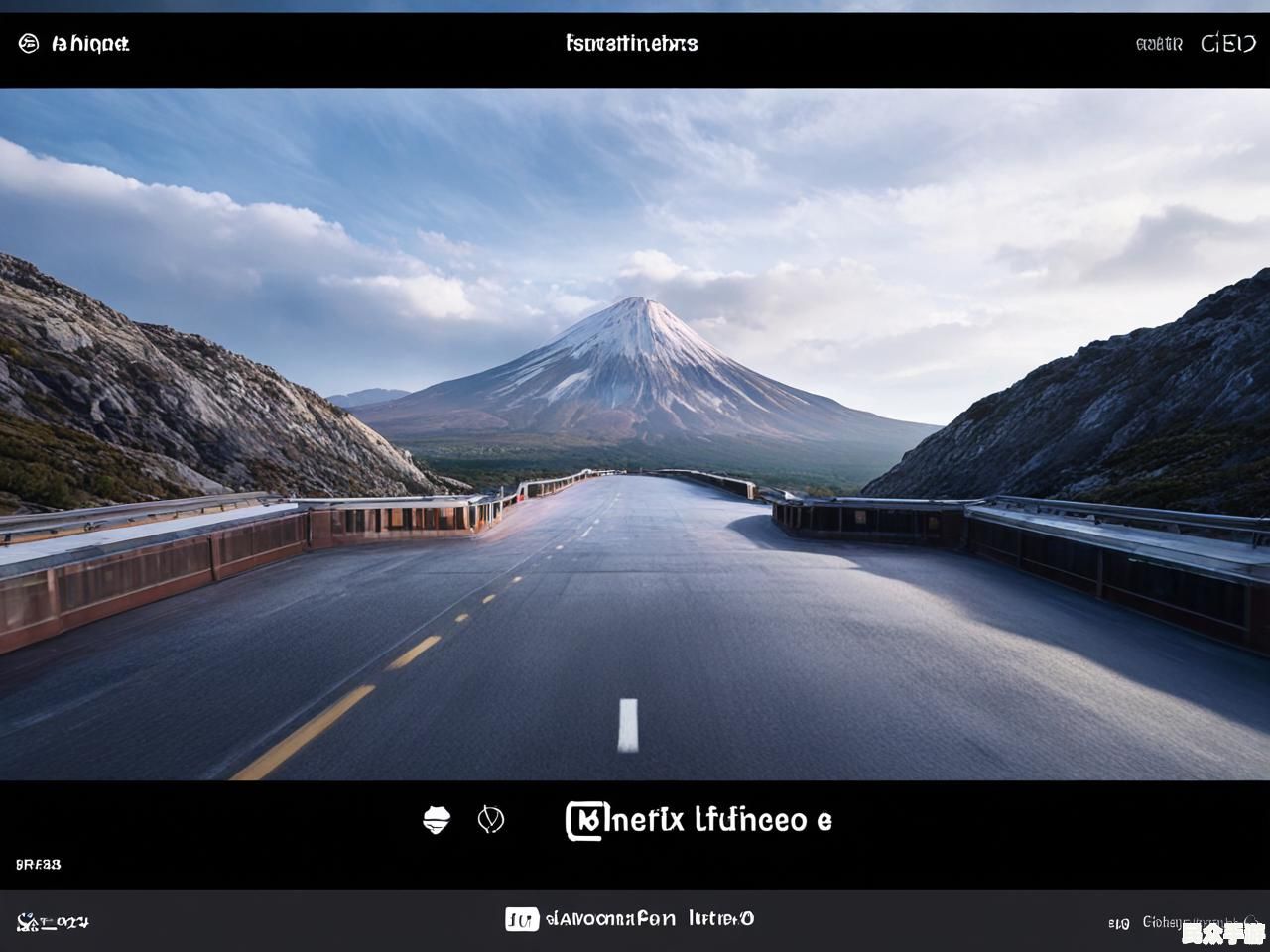
Task: Select the centered header title 'fsnattinehns'
Action: [x=632, y=43]
